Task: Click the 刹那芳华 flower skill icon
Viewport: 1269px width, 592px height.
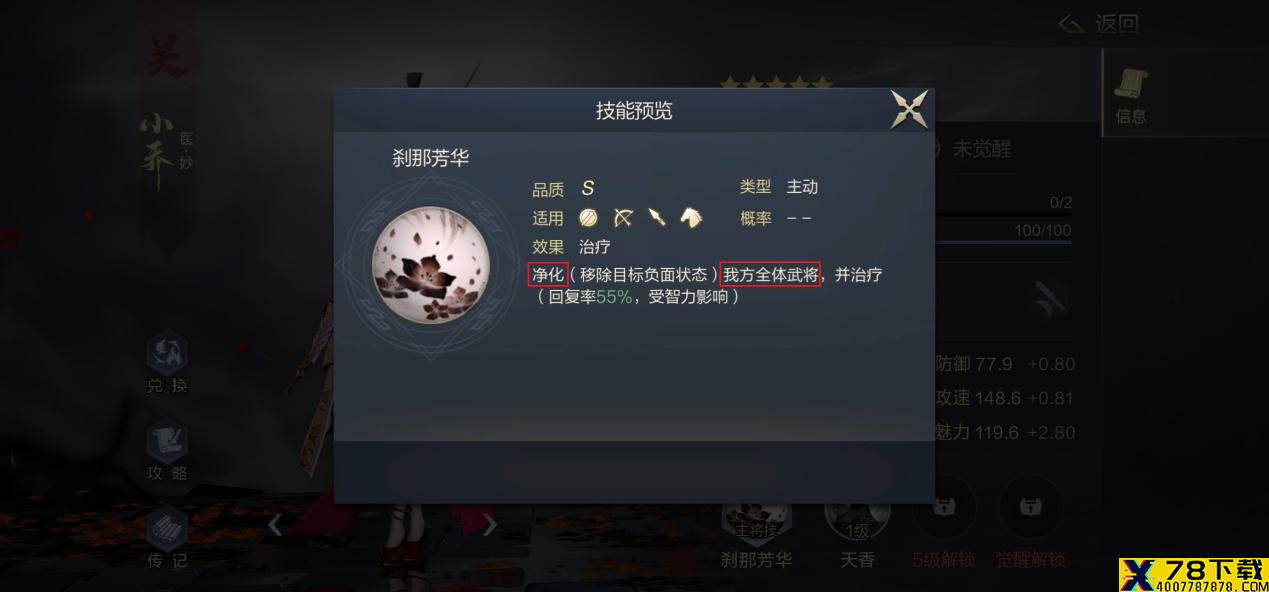Action: coord(430,266)
